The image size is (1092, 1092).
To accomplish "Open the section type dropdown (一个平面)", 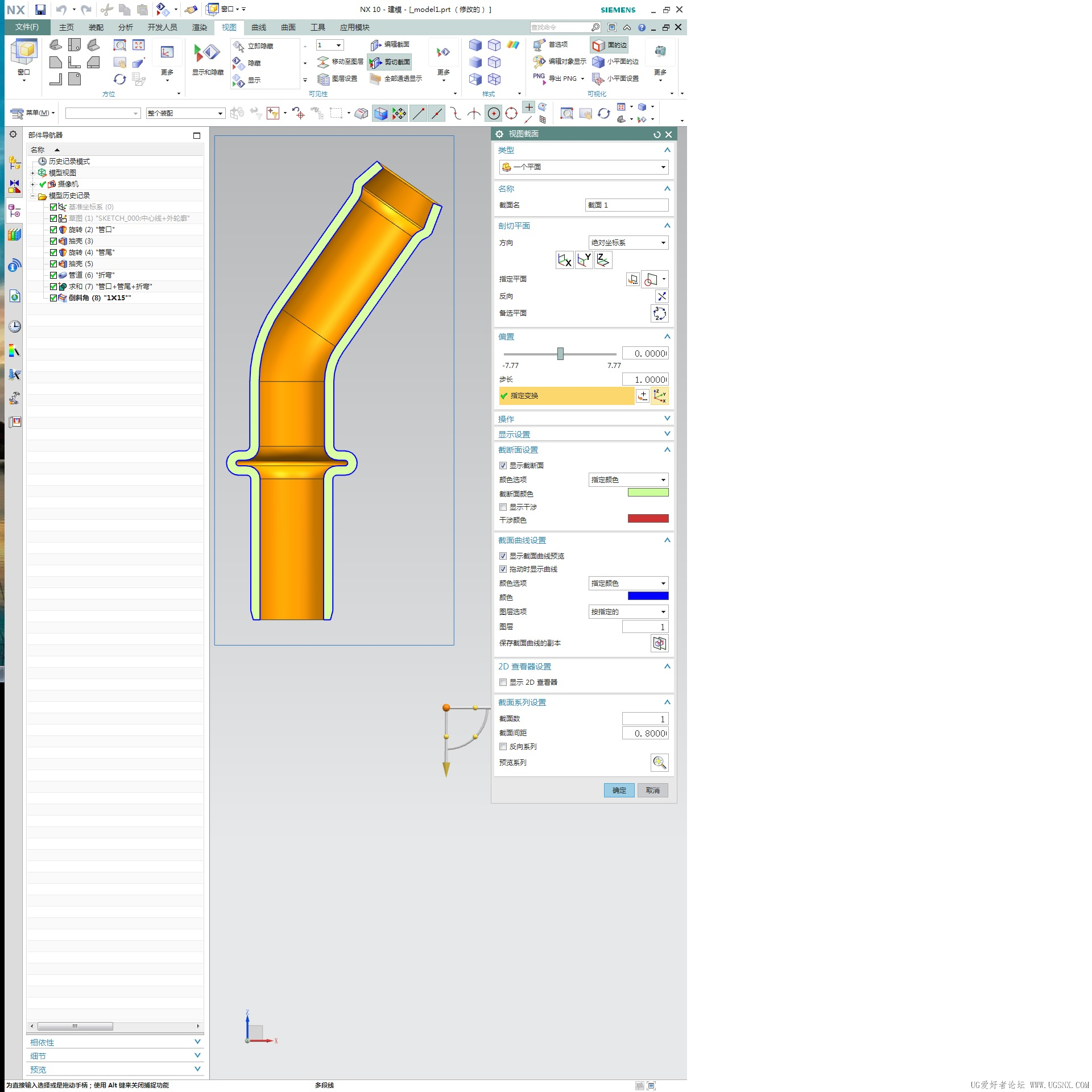I will pos(584,167).
